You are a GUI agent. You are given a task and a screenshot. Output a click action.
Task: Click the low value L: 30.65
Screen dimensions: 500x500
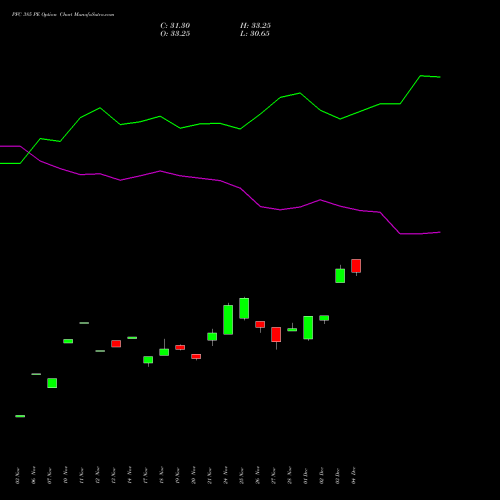(x=255, y=34)
